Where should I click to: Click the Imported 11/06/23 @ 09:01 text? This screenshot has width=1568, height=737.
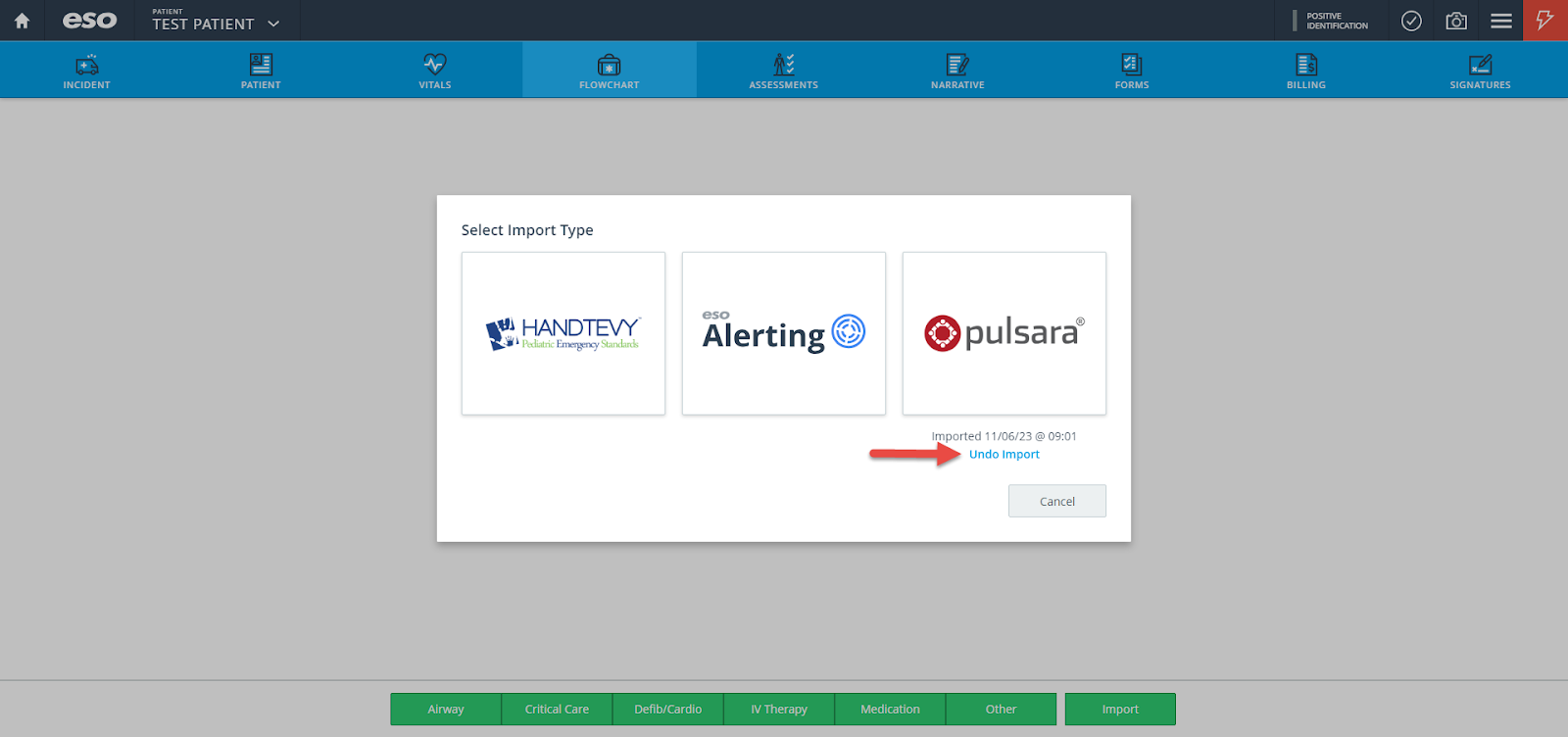[x=1004, y=437]
